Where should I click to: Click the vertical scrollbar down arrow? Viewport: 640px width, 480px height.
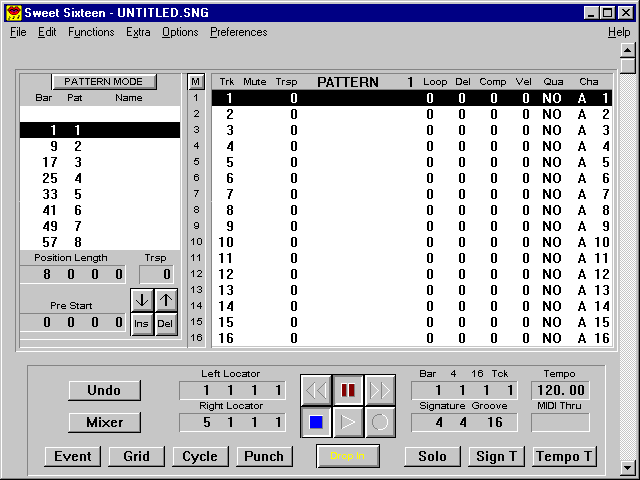(x=627, y=467)
